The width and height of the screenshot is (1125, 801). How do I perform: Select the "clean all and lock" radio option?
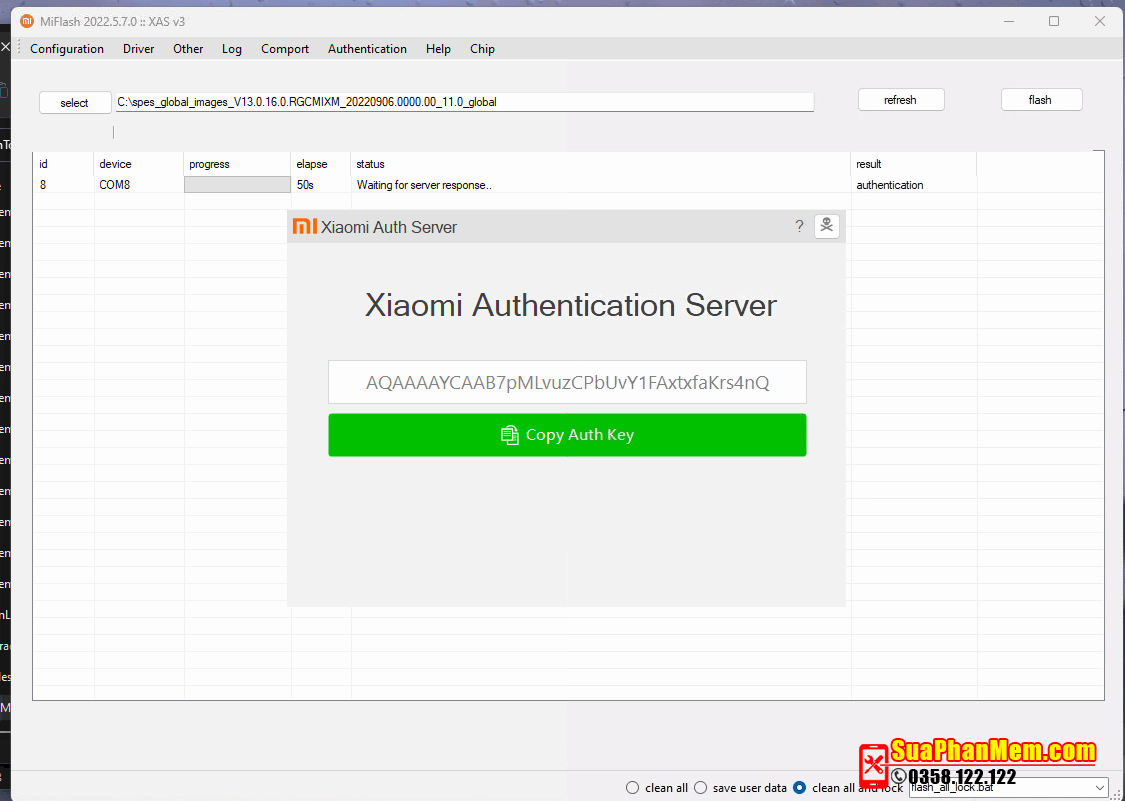click(x=799, y=787)
